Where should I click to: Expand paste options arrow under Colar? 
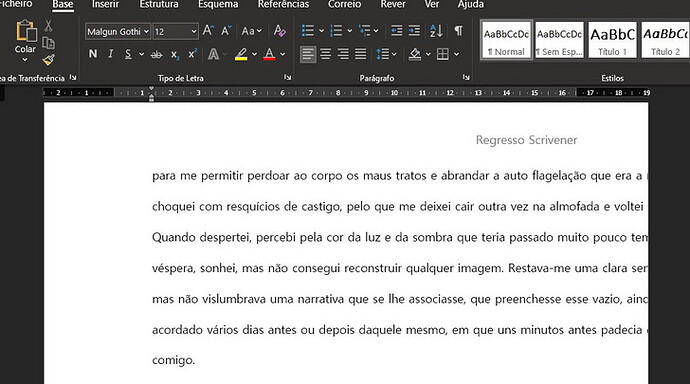(x=25, y=60)
